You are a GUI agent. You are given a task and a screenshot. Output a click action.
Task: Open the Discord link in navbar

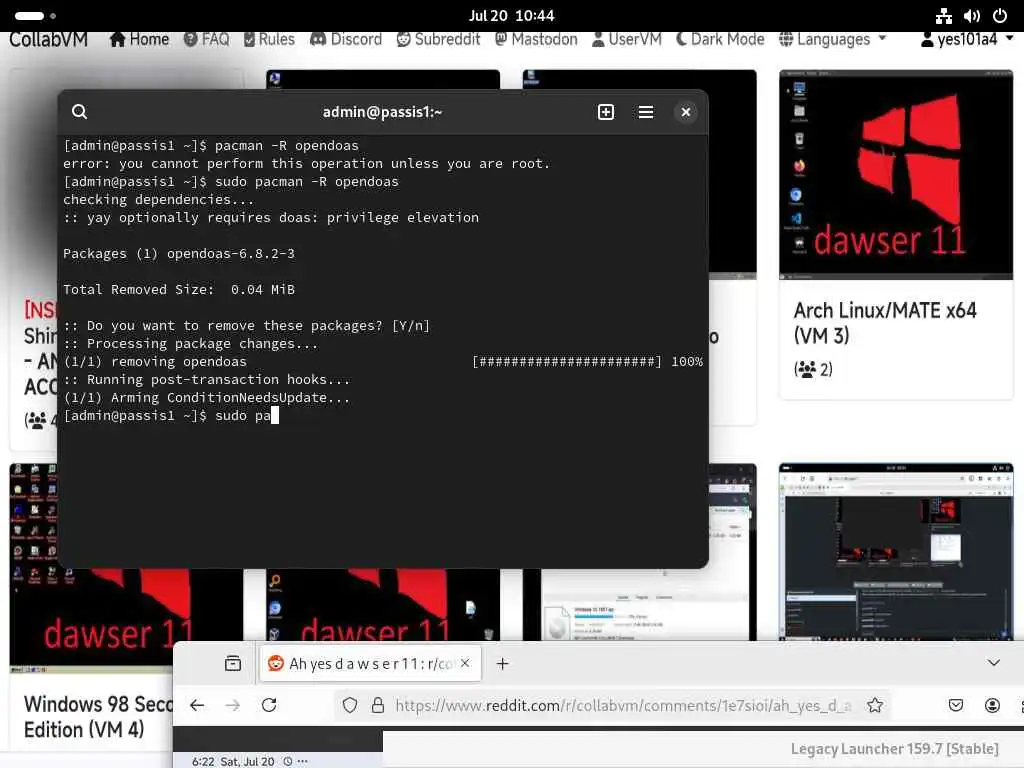[346, 39]
